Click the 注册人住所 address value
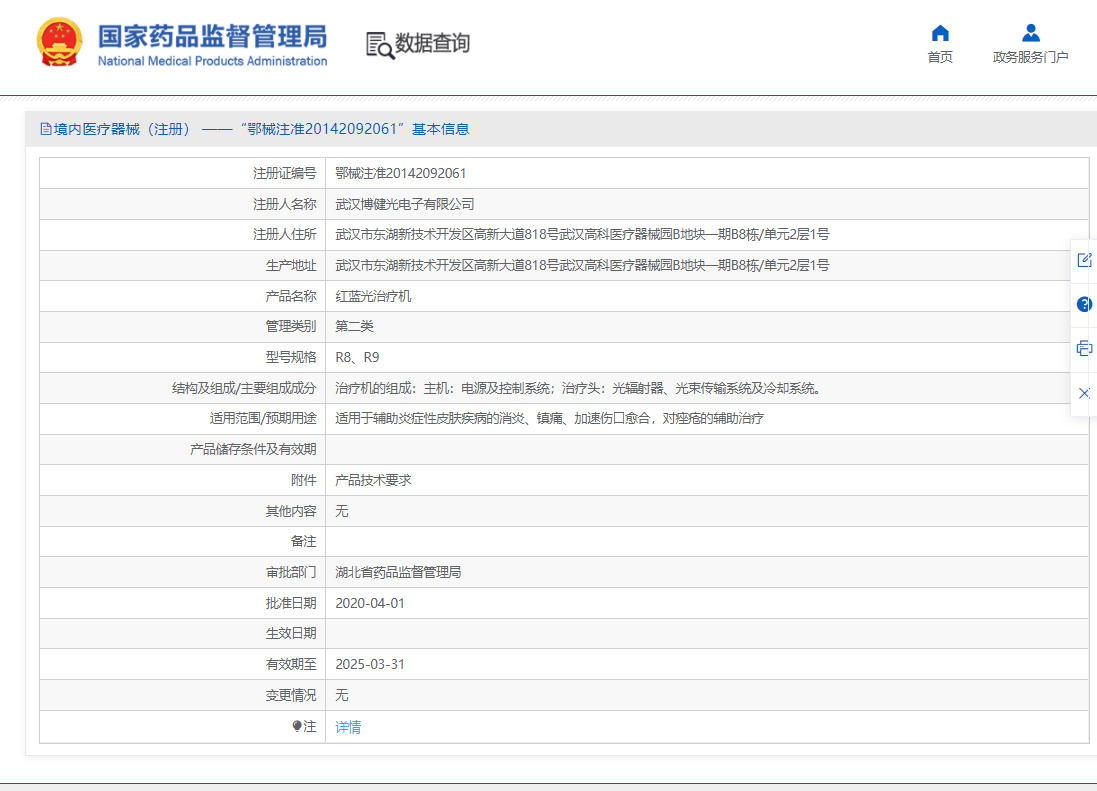Screen dimensions: 1097x791 tap(582, 234)
